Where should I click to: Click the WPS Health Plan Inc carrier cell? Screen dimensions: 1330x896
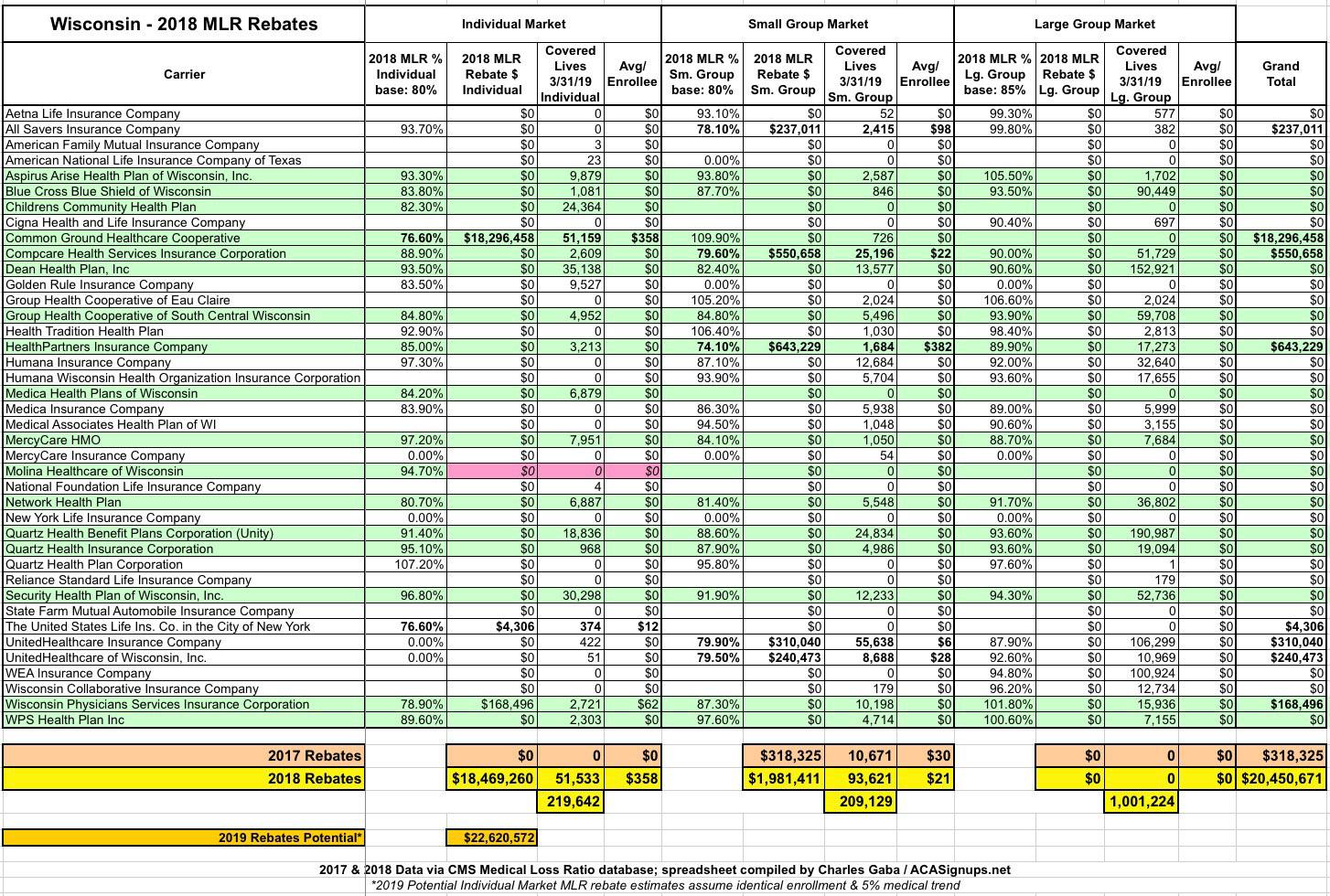65,720
